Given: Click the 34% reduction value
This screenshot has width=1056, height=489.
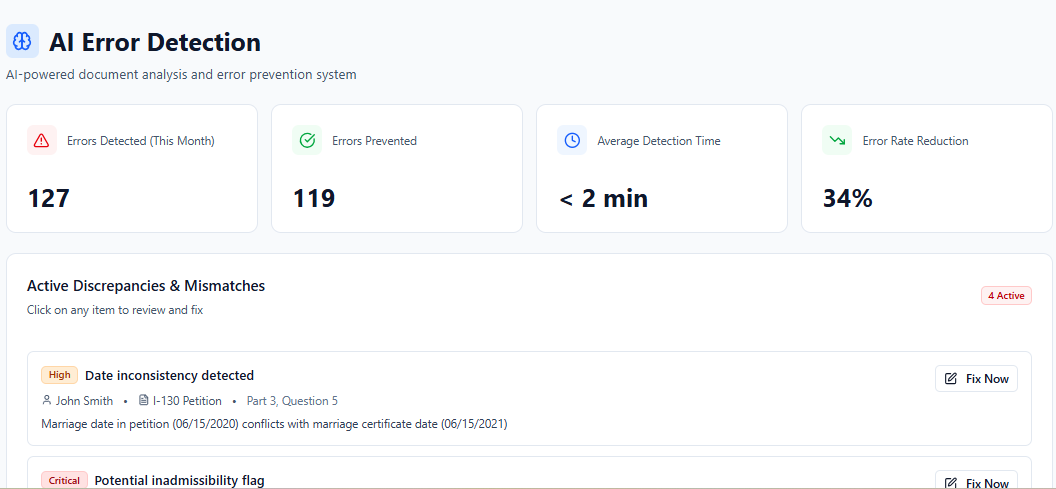Looking at the screenshot, I should point(848,199).
